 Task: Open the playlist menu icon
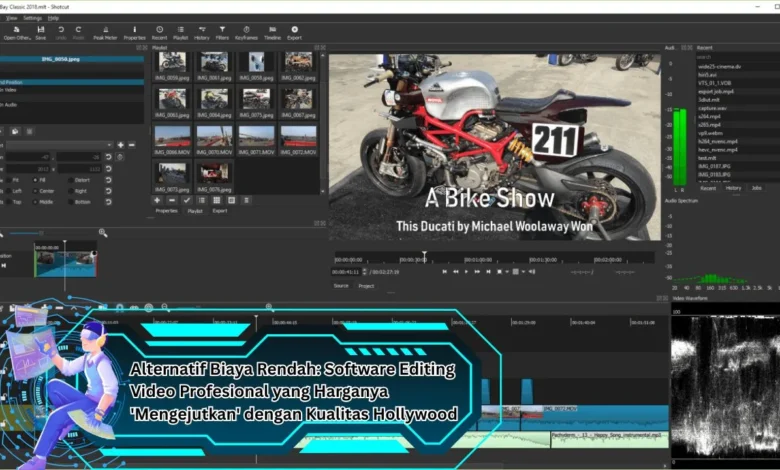(246, 200)
